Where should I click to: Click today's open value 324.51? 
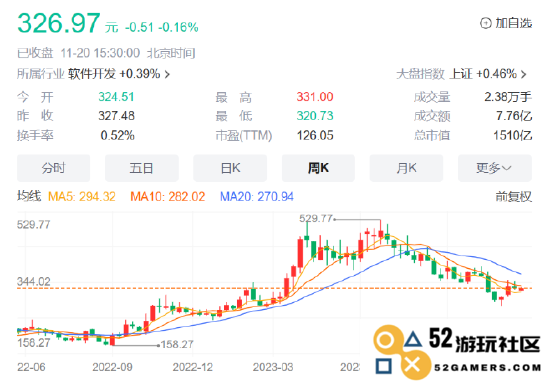(116, 97)
